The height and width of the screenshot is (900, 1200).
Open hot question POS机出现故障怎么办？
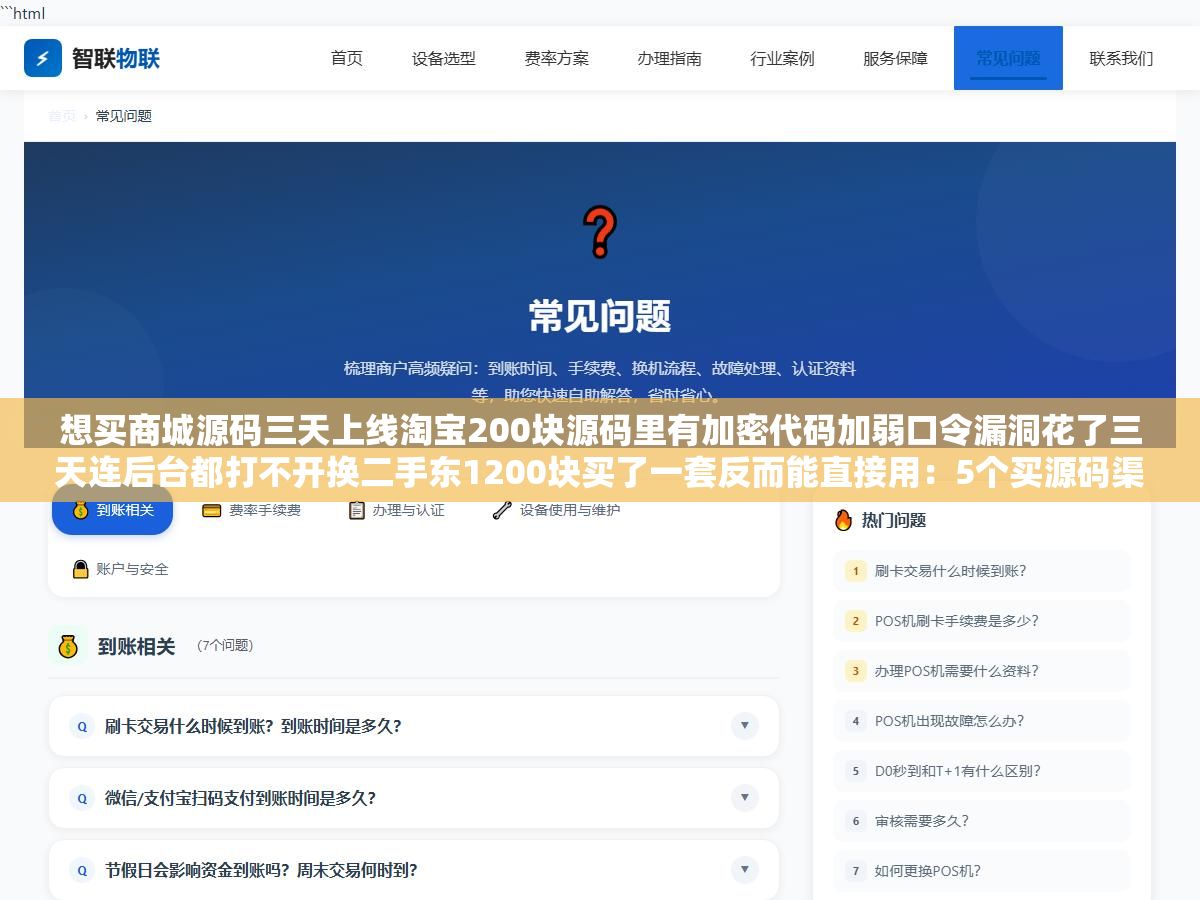pyautogui.click(x=982, y=721)
